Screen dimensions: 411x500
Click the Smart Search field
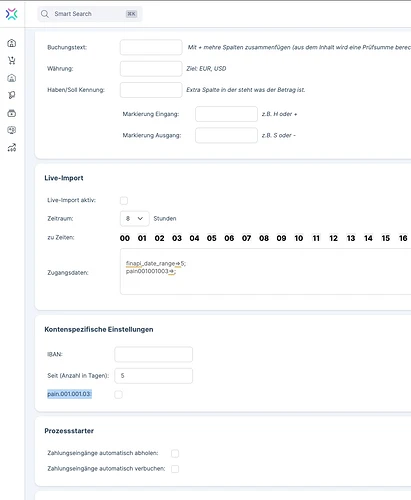[90, 14]
